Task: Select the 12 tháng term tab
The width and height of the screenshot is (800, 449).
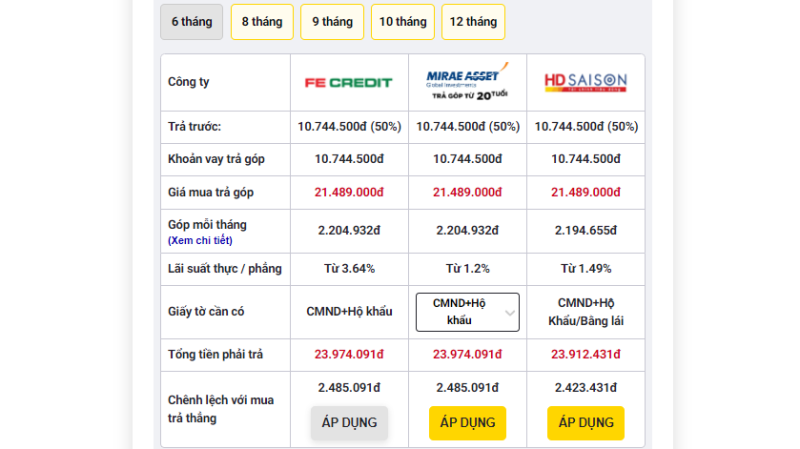Action: 473,22
